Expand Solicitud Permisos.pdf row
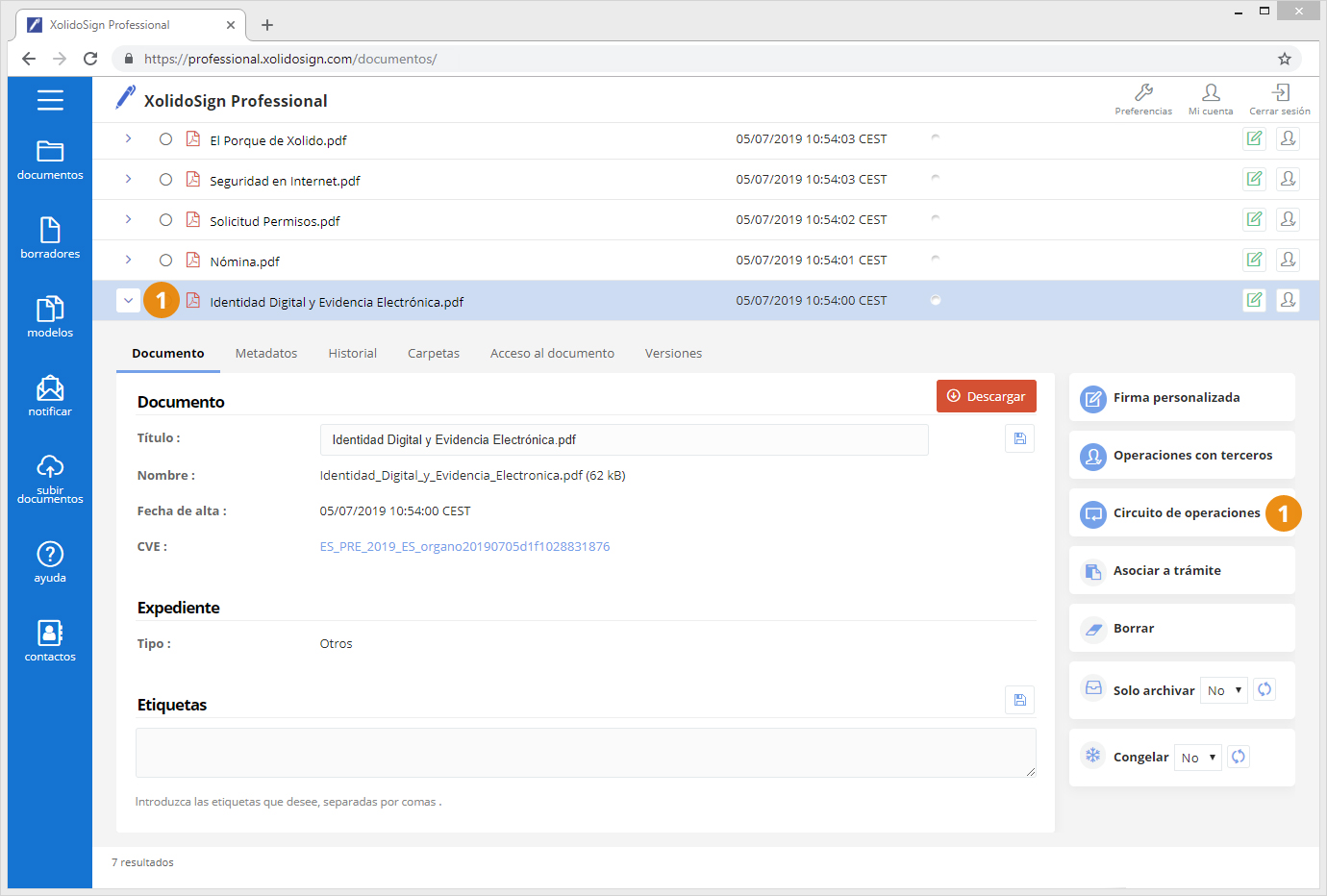 [128, 219]
